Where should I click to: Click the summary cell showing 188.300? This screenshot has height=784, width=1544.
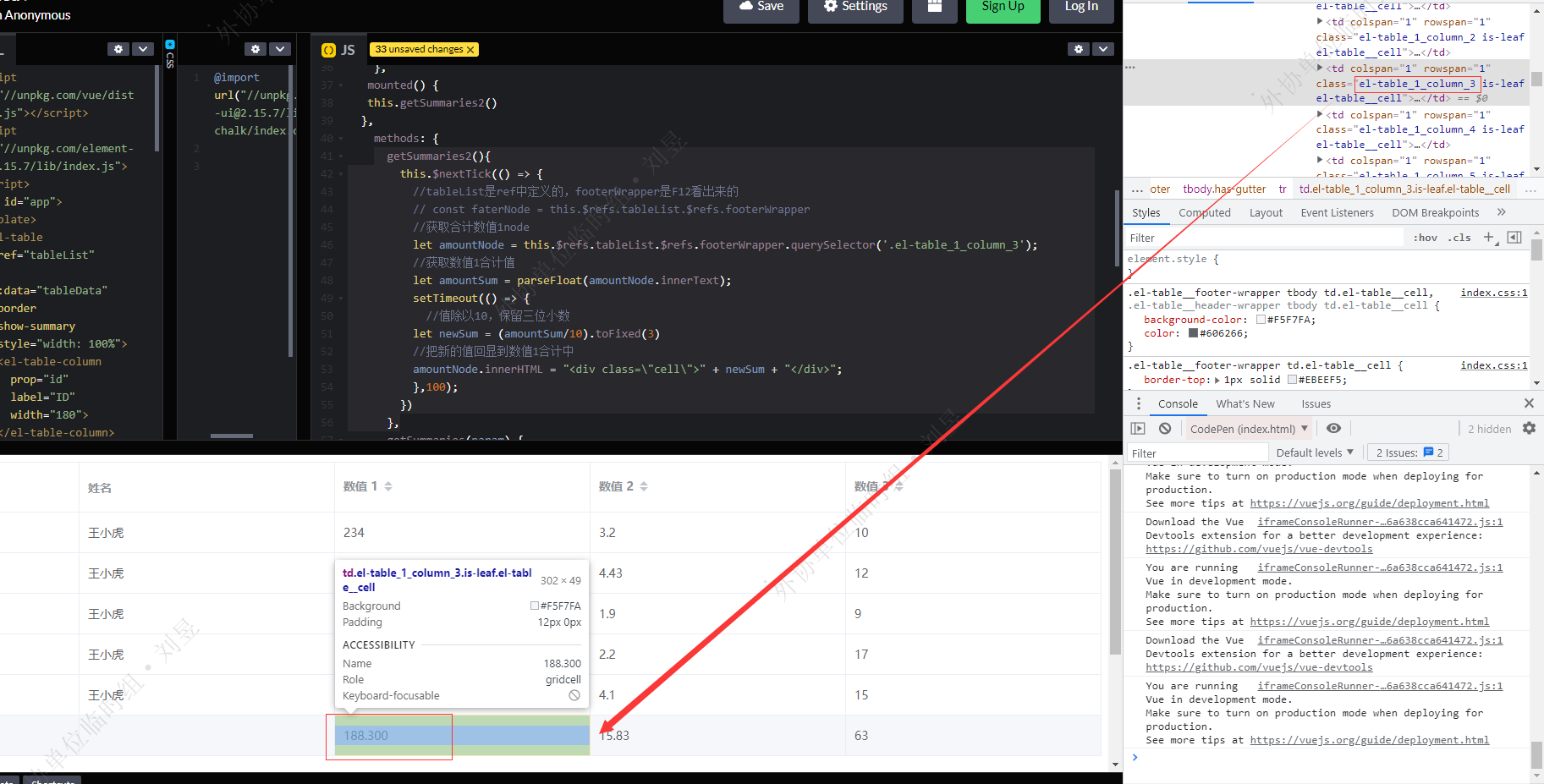[x=462, y=736]
